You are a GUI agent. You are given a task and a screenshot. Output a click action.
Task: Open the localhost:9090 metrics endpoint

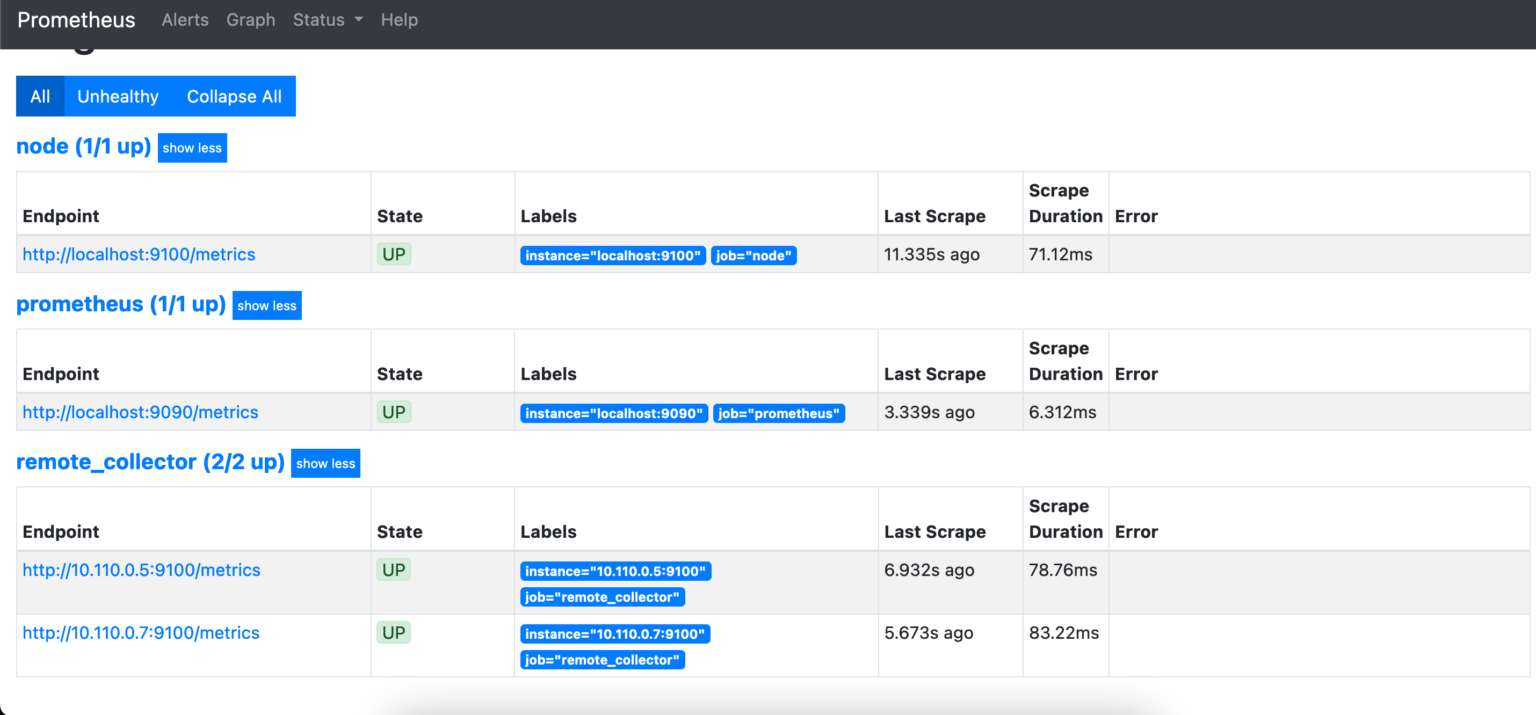point(140,412)
